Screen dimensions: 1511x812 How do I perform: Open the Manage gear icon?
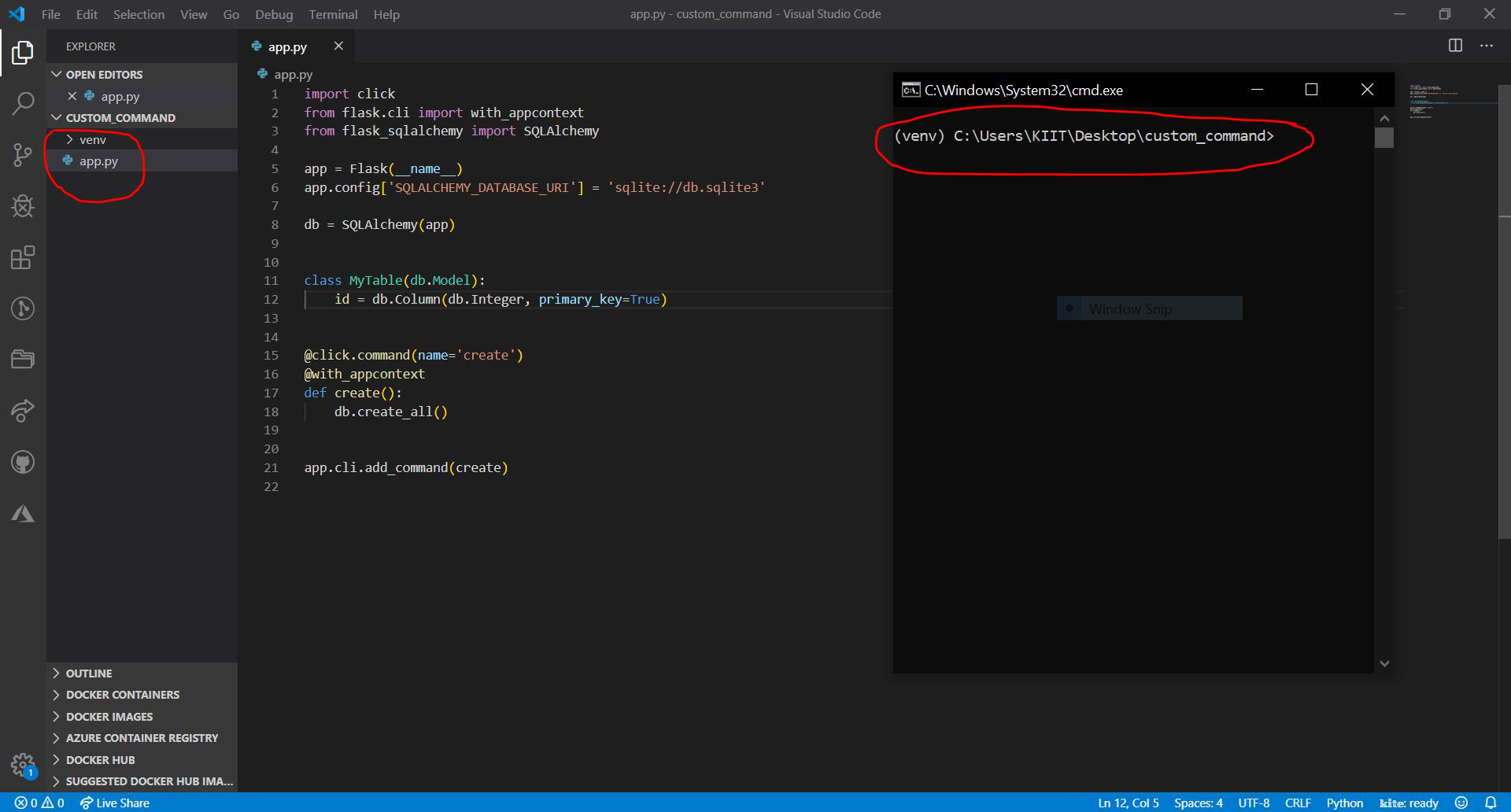click(23, 764)
